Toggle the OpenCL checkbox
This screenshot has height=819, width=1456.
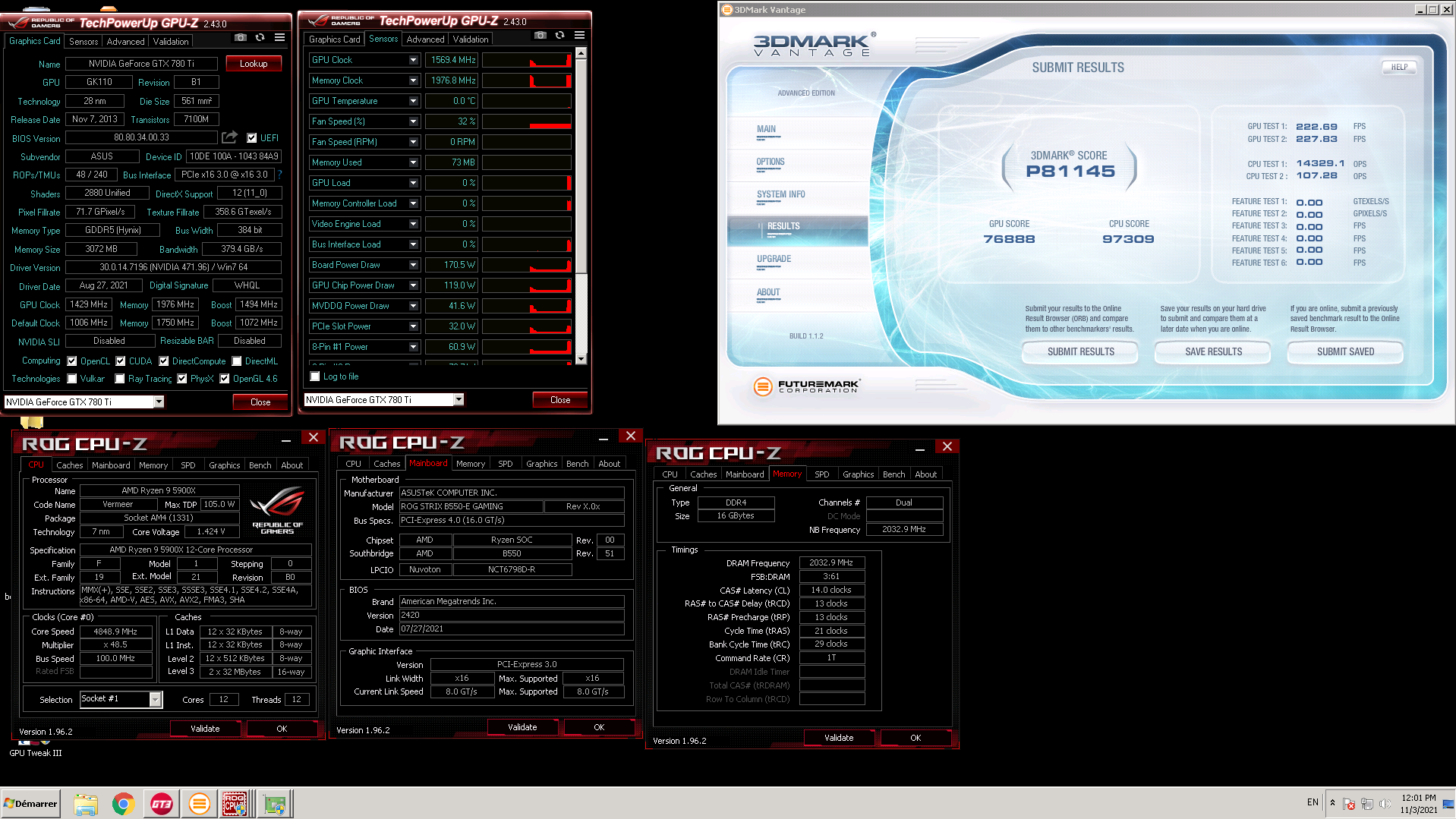72,361
